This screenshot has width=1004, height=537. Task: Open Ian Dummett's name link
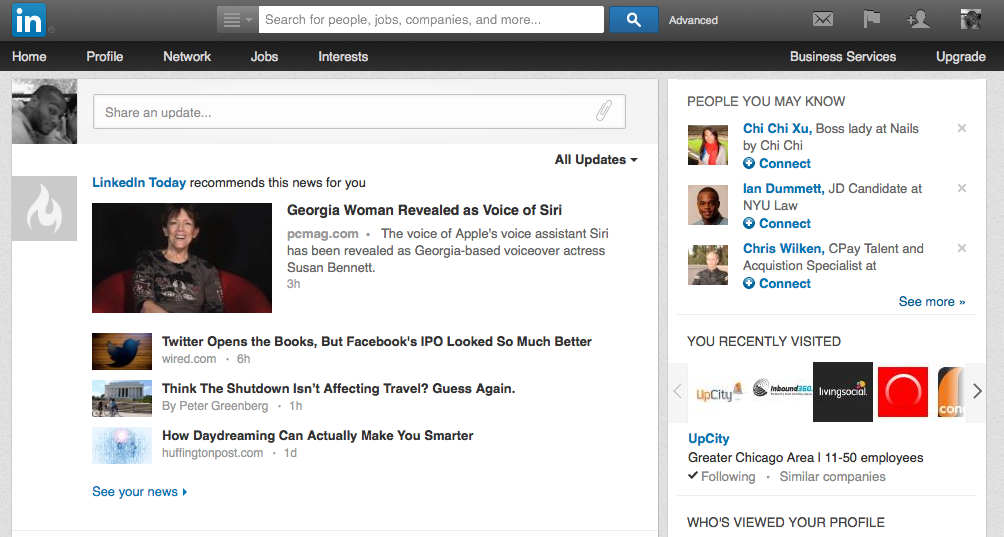click(784, 188)
